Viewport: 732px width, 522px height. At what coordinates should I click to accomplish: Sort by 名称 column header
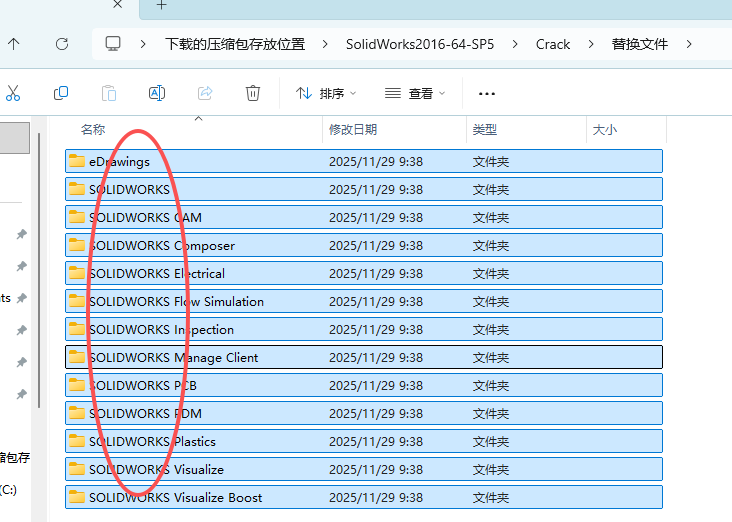(x=93, y=129)
